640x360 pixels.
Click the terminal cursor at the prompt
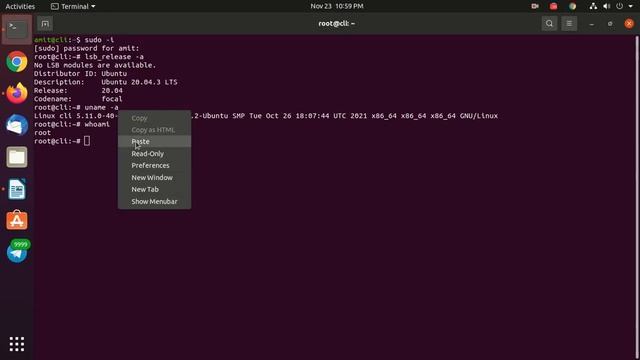click(x=87, y=141)
